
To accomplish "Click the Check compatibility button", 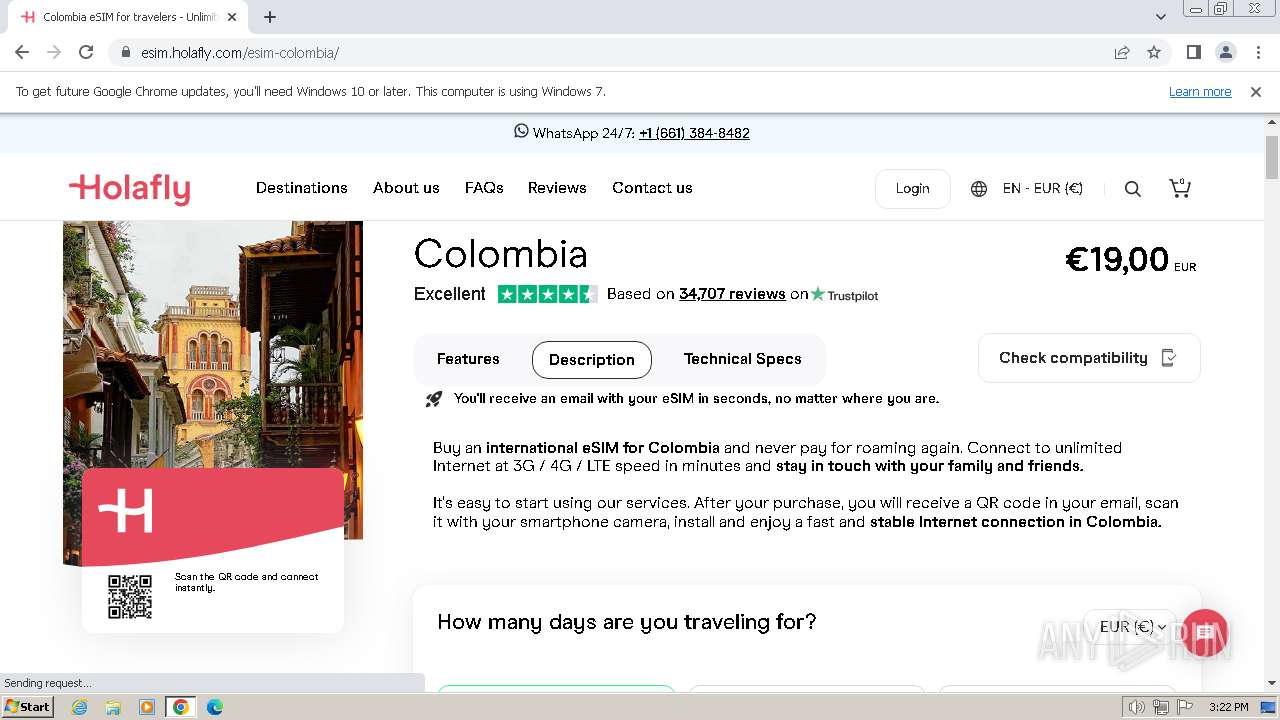I will click(1089, 358).
